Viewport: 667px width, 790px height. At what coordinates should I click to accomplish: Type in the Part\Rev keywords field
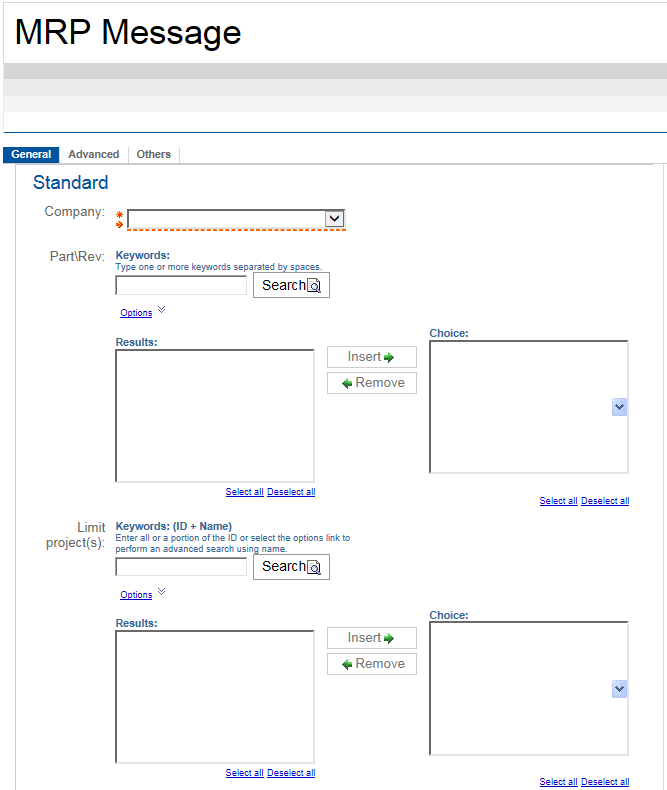point(181,286)
